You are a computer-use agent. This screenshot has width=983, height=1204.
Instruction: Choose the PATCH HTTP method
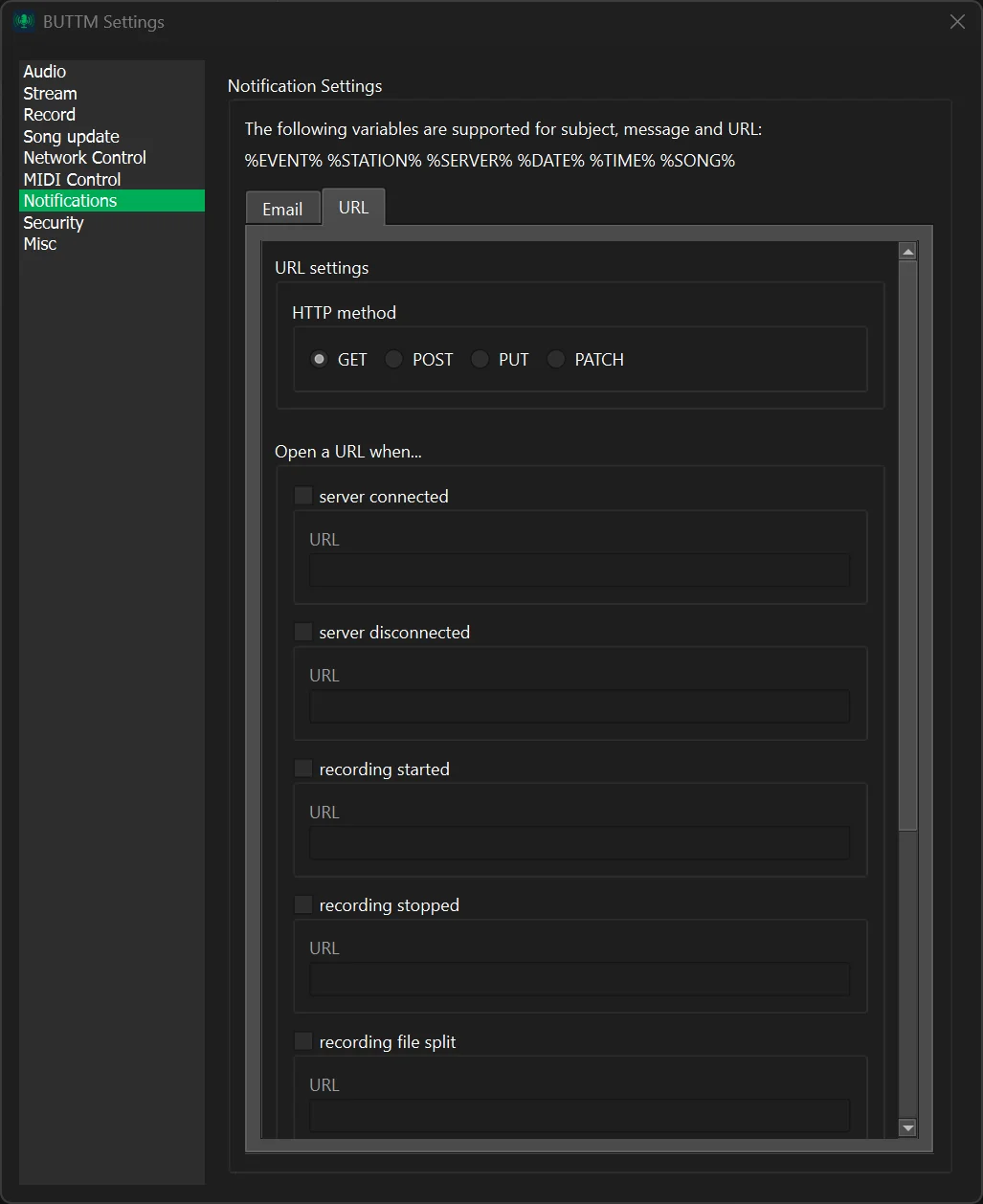(556, 360)
